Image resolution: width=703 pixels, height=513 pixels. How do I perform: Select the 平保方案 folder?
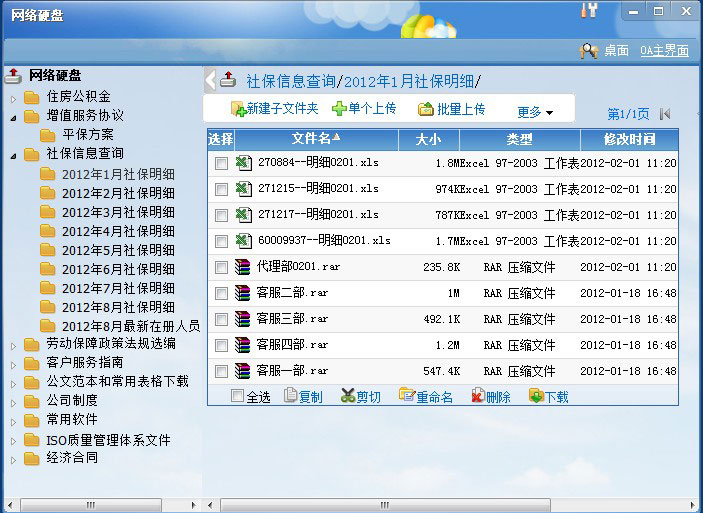(x=88, y=134)
